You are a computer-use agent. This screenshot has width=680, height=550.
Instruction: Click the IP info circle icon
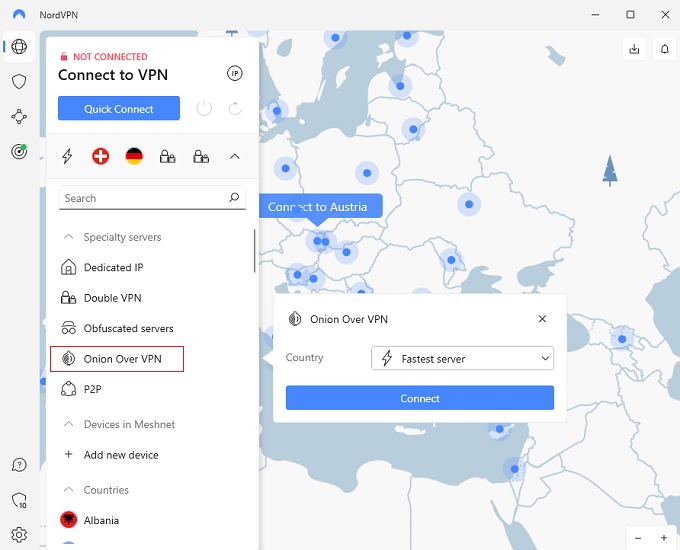[x=235, y=74]
